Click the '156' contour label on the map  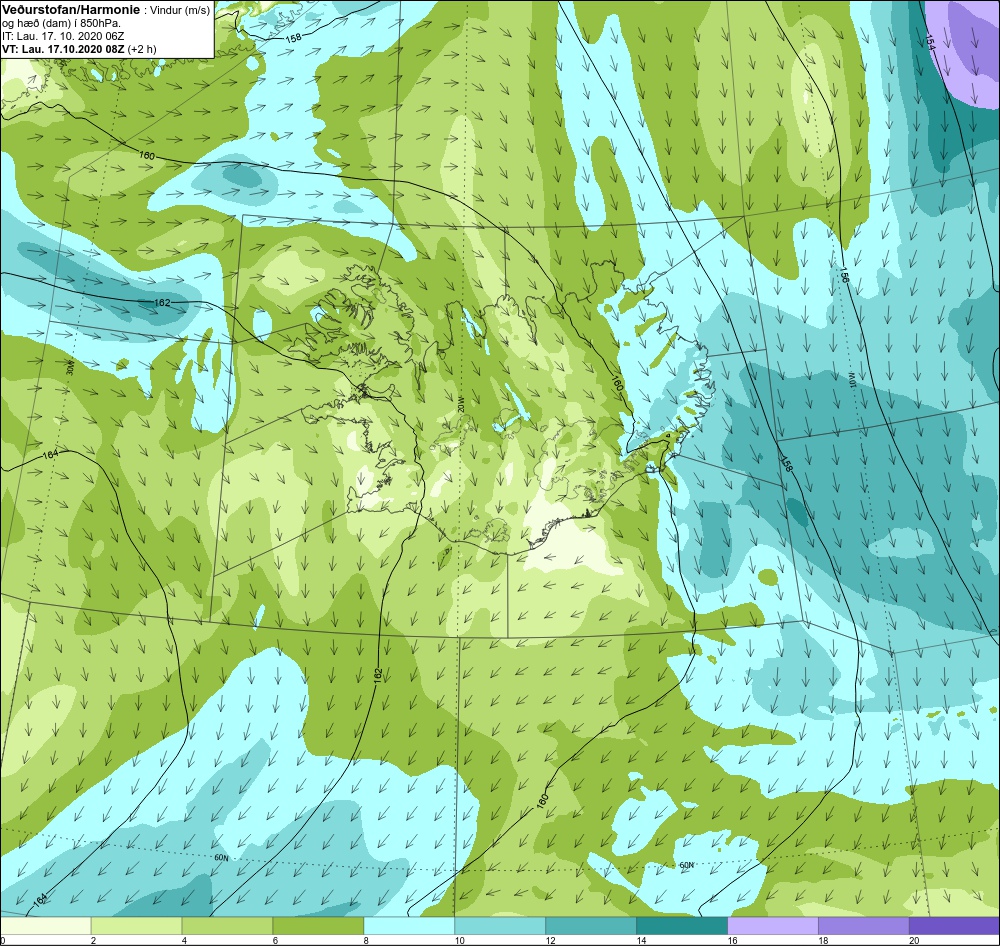pyautogui.click(x=844, y=276)
